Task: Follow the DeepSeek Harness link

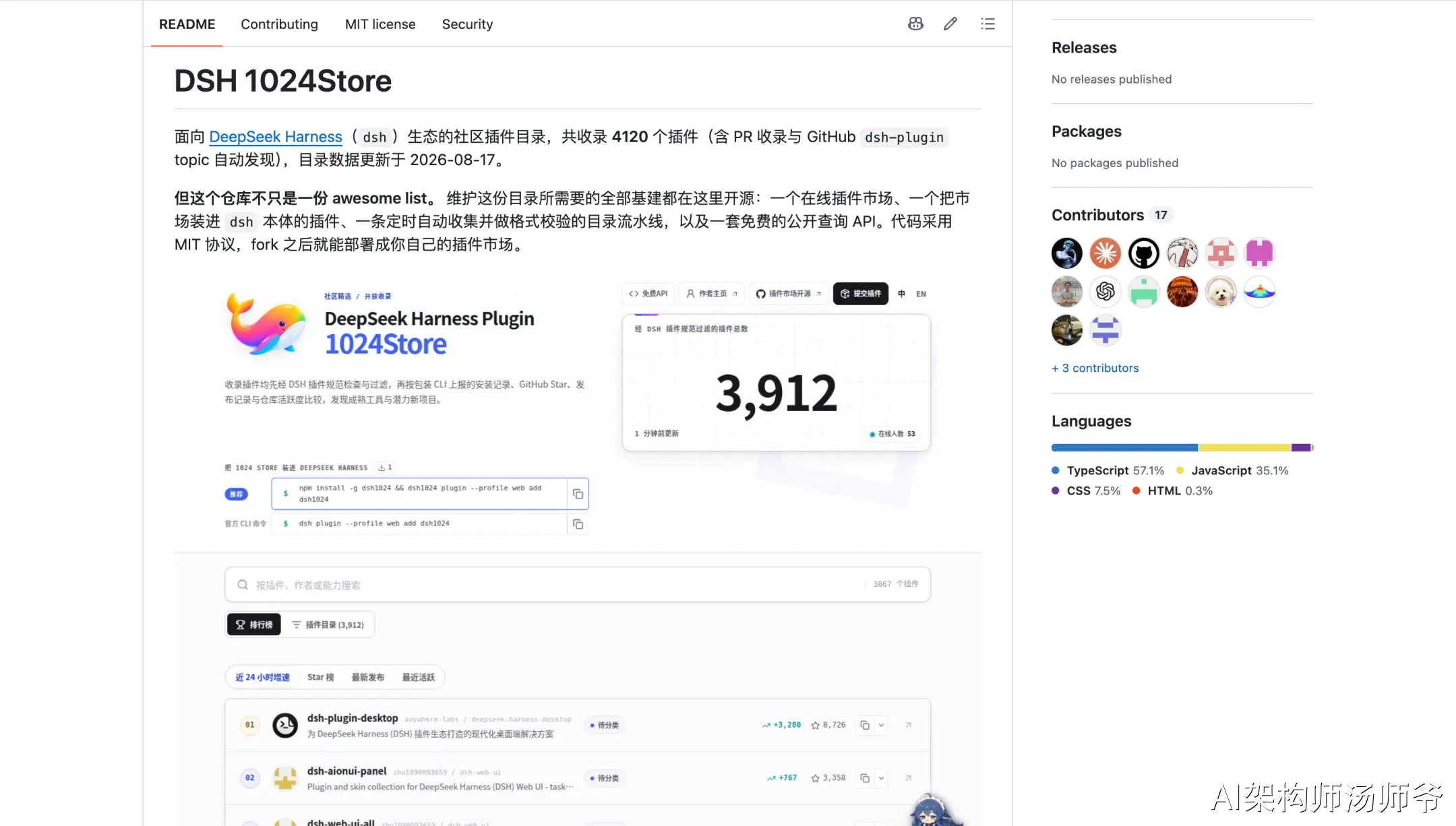Action: click(276, 137)
